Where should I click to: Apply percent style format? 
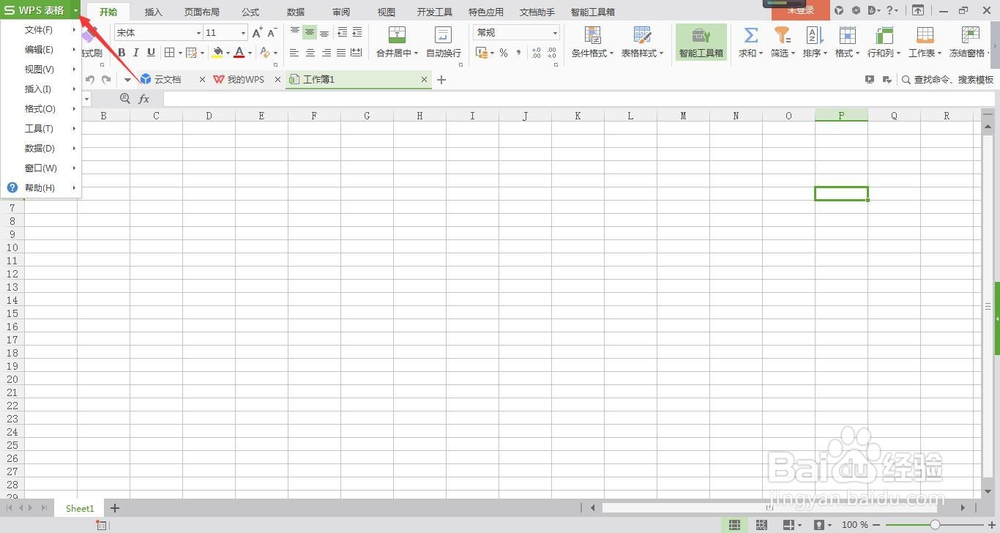click(x=504, y=53)
